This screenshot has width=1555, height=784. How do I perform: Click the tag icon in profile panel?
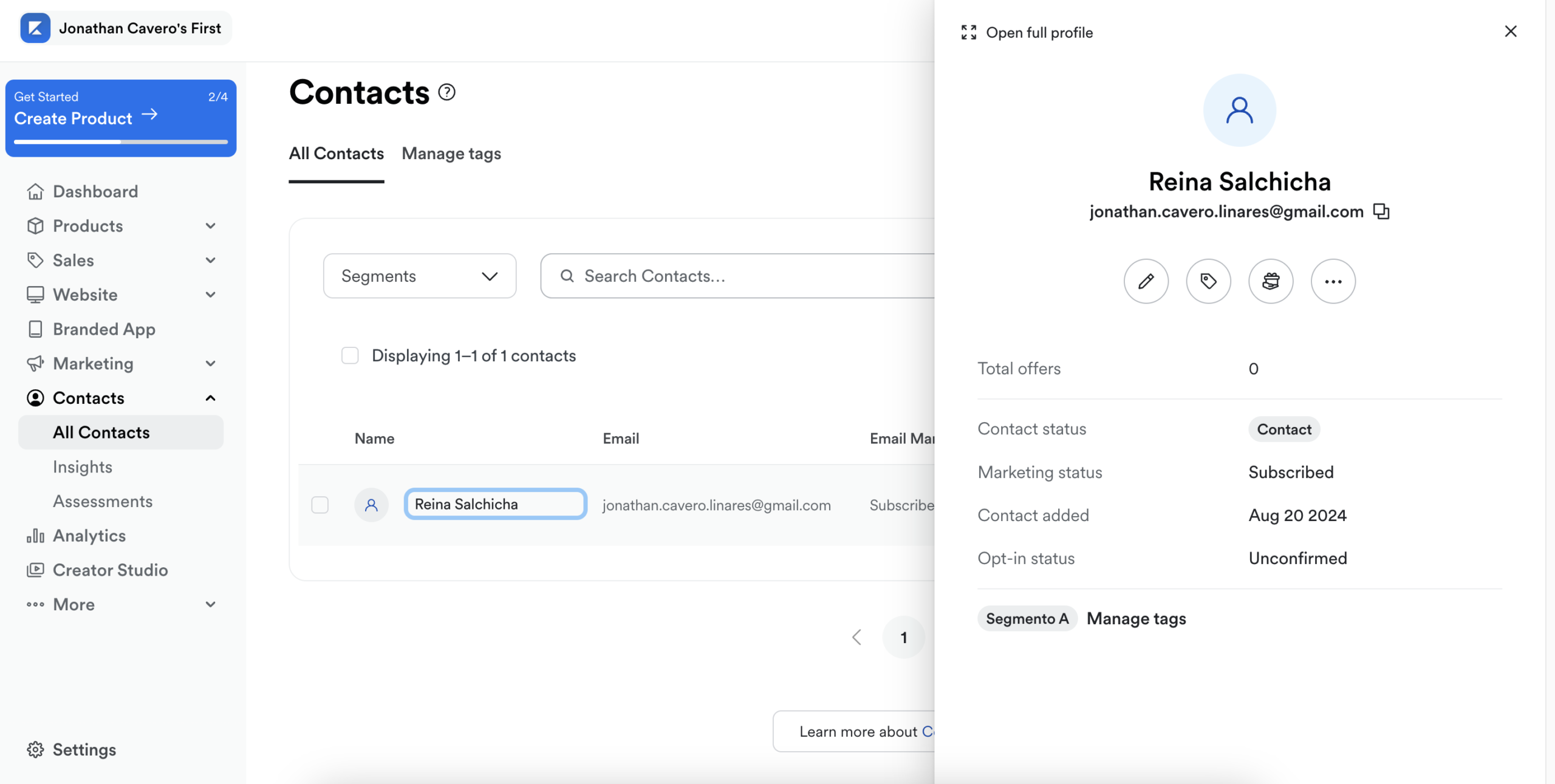1209,281
